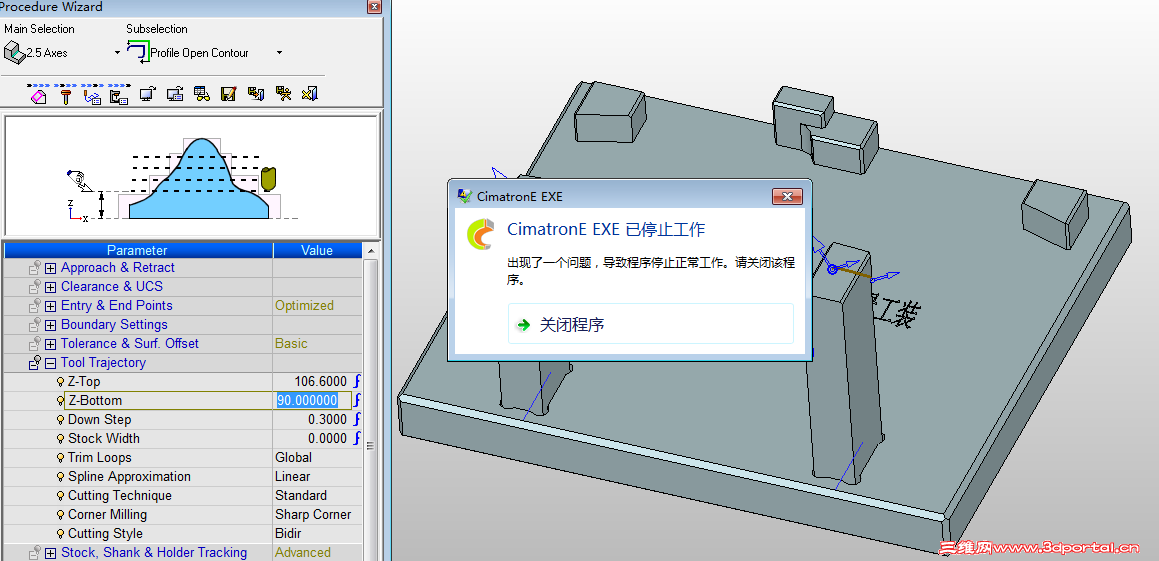Image resolution: width=1159 pixels, height=561 pixels.
Task: Click the 2.5 Axes main selection icon
Action: pyautogui.click(x=14, y=52)
